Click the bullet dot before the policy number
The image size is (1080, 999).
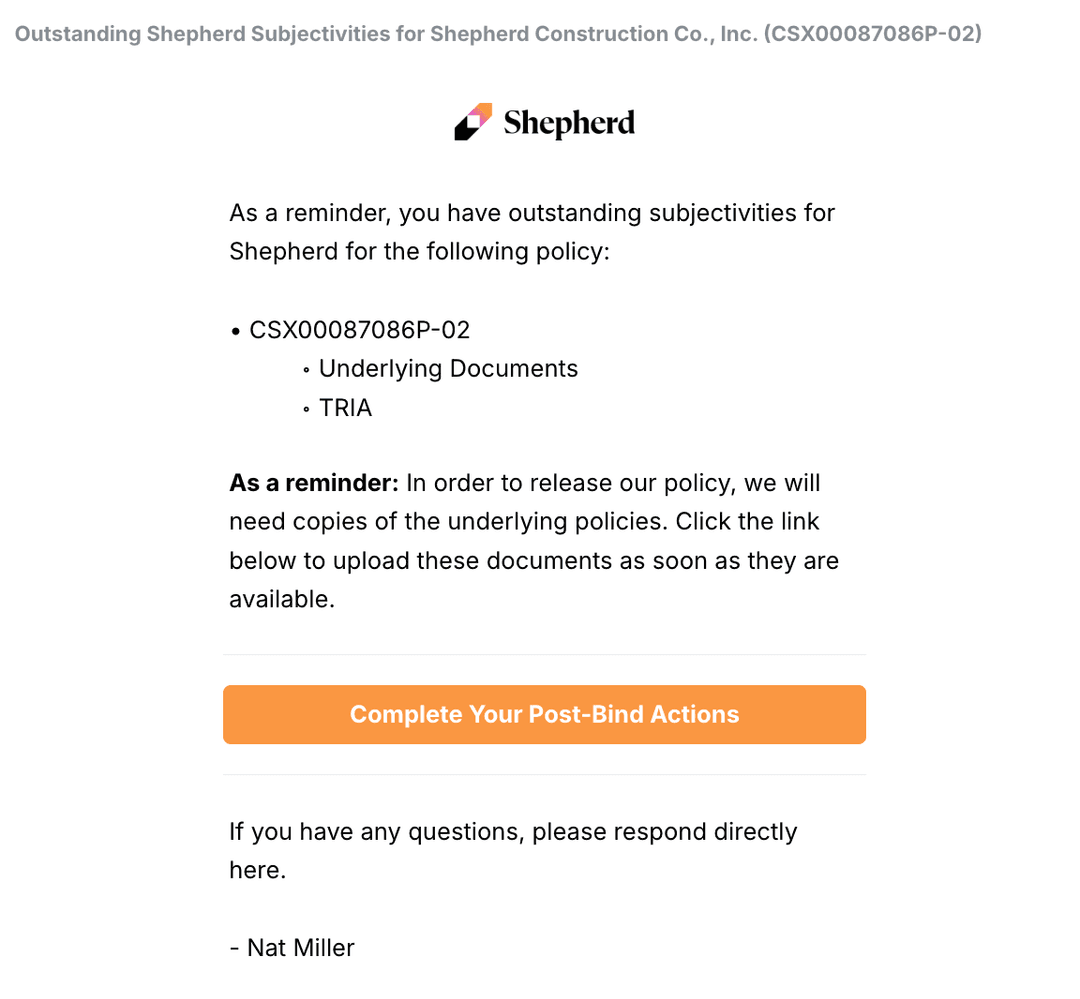tap(236, 331)
